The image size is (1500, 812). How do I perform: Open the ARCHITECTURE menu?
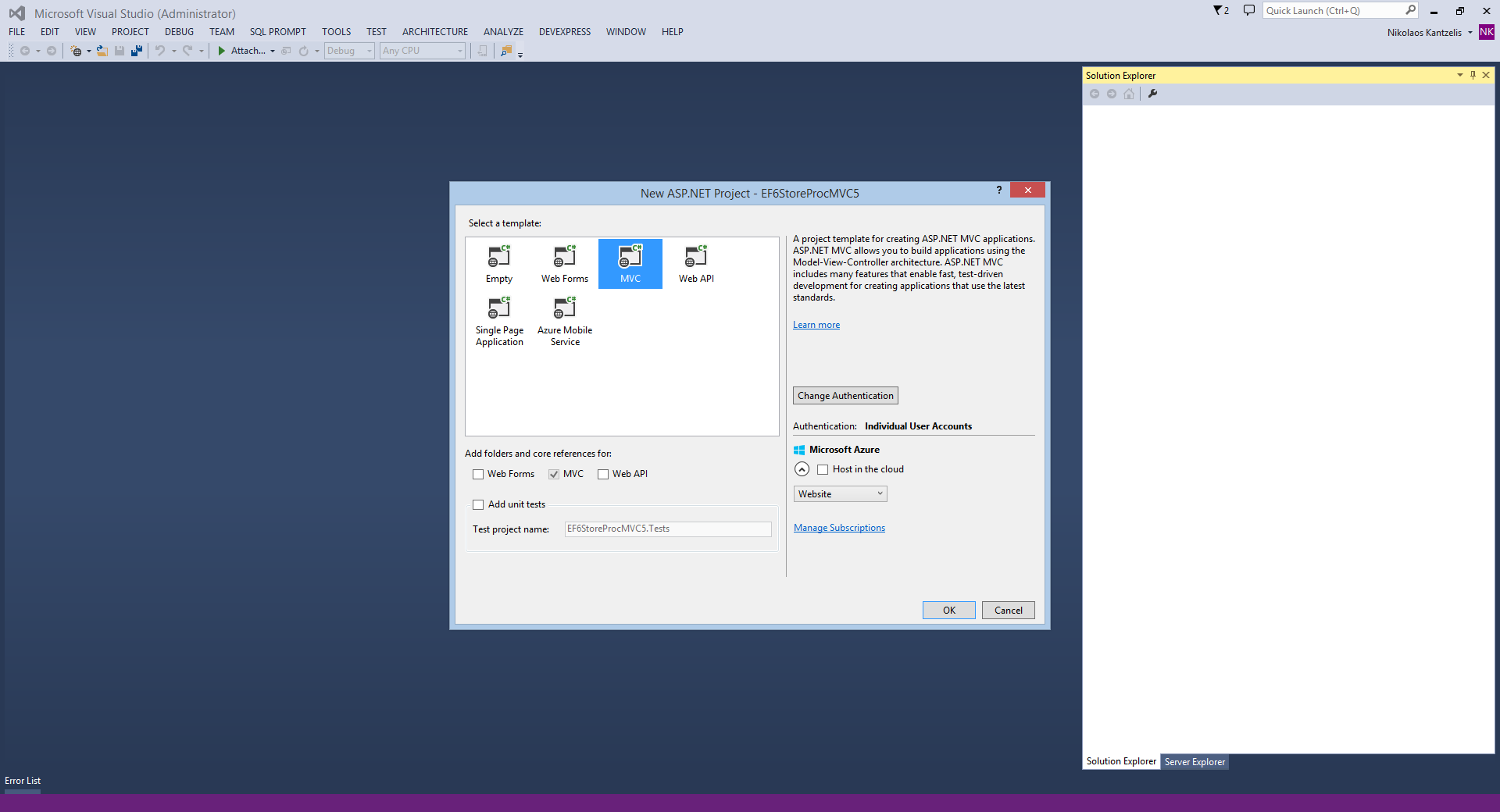point(435,32)
